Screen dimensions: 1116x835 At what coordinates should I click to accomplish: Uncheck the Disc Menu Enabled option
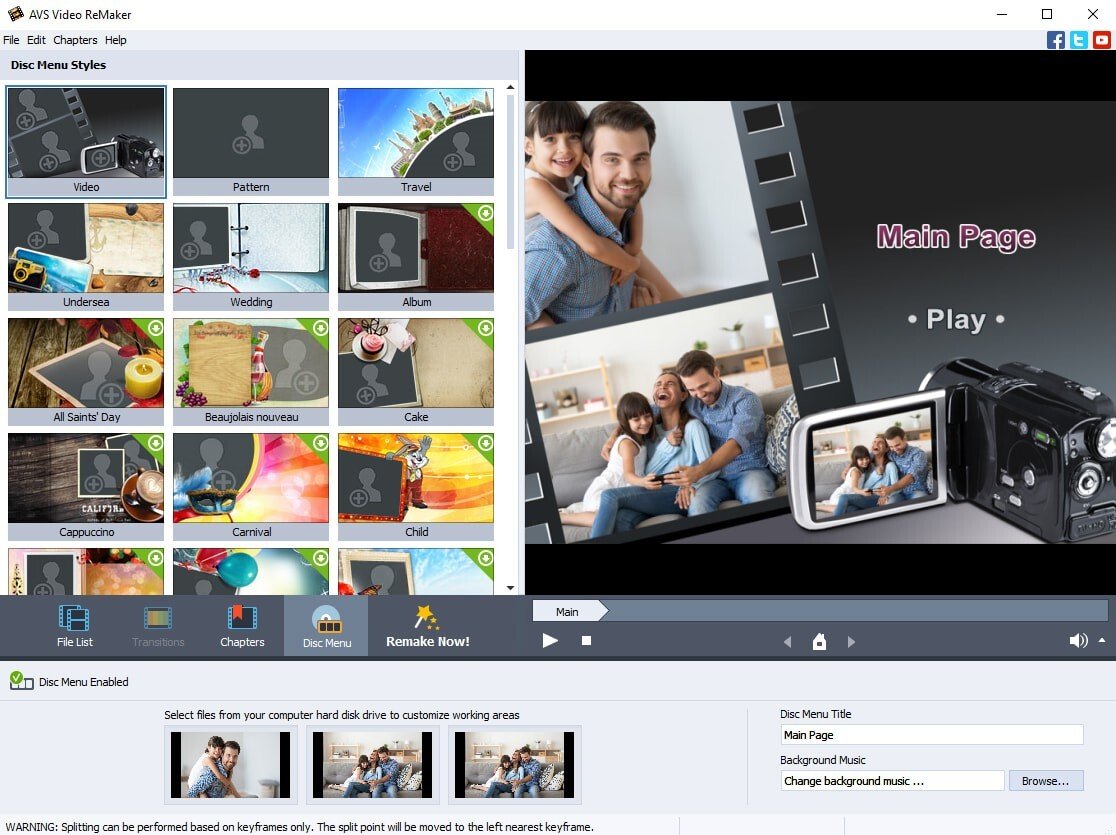click(x=19, y=681)
